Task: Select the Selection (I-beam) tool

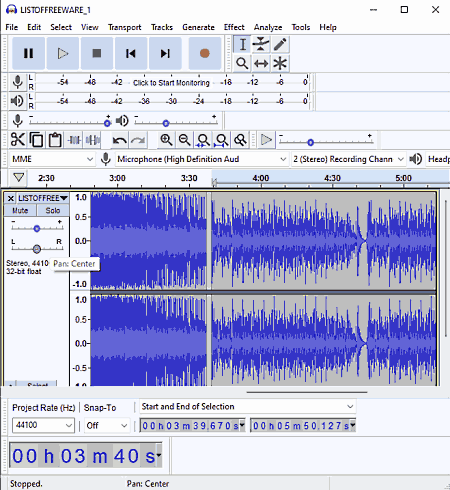Action: tap(242, 44)
